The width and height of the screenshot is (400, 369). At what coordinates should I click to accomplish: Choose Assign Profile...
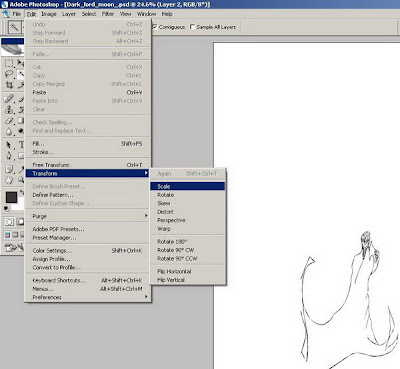pos(87,259)
